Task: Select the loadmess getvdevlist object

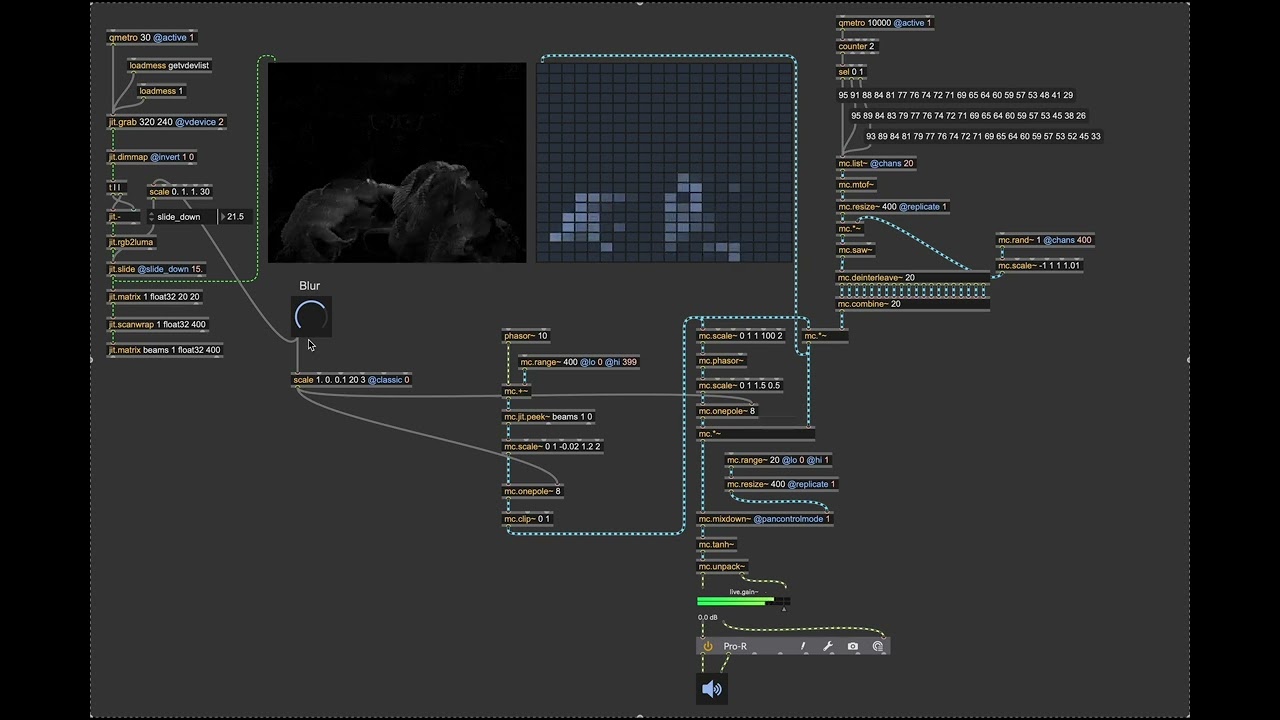Action: [170, 65]
